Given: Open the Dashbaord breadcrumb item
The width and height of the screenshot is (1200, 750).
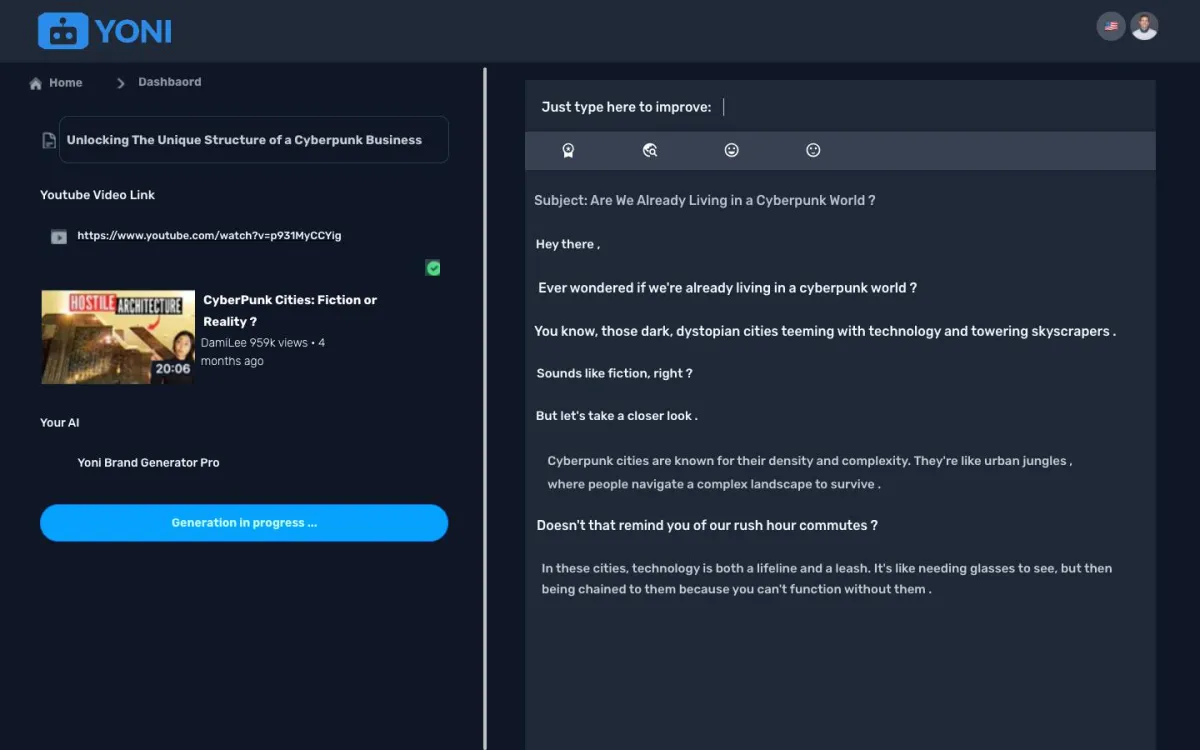Looking at the screenshot, I should coord(169,82).
